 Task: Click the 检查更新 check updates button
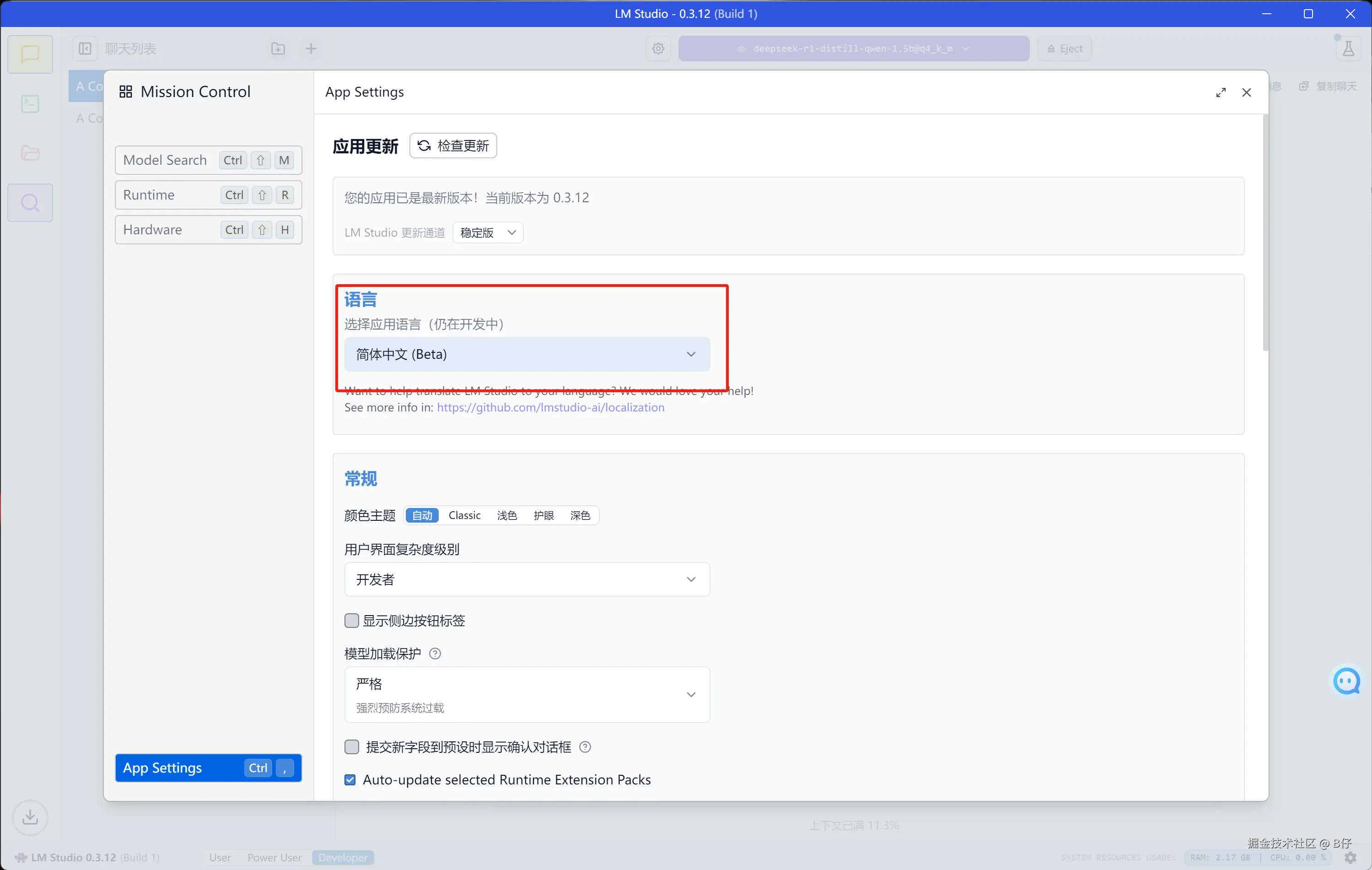453,146
